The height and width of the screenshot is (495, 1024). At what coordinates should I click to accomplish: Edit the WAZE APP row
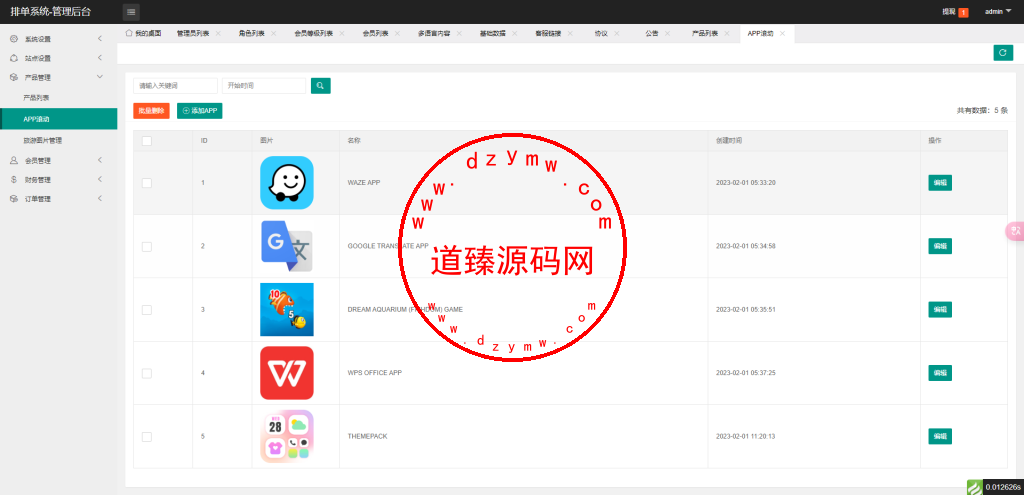940,183
